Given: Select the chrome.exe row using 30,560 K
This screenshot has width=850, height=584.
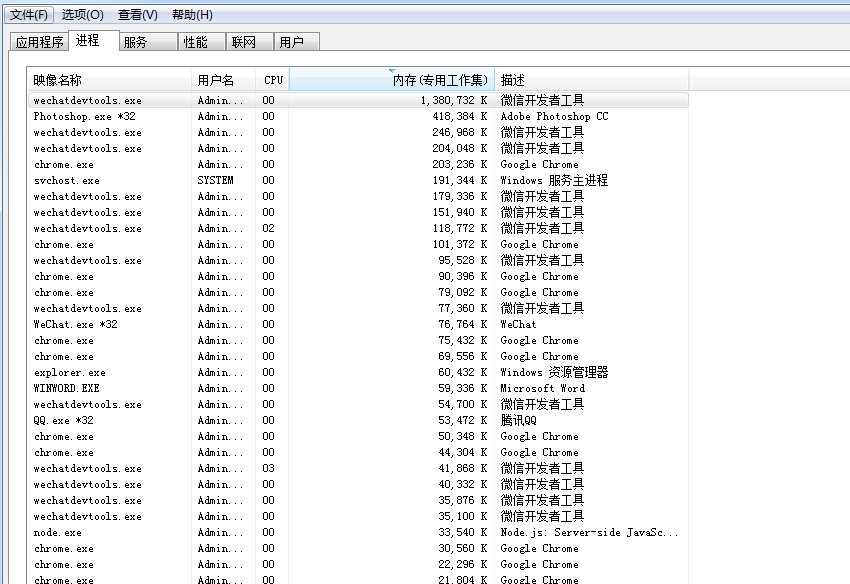Looking at the screenshot, I should [x=358, y=548].
